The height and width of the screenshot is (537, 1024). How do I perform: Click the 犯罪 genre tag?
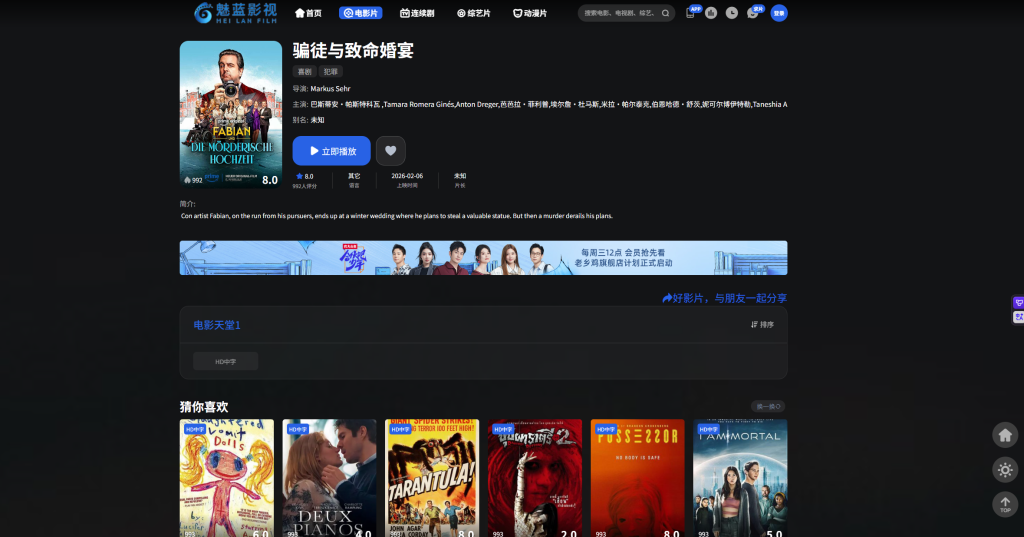331,72
